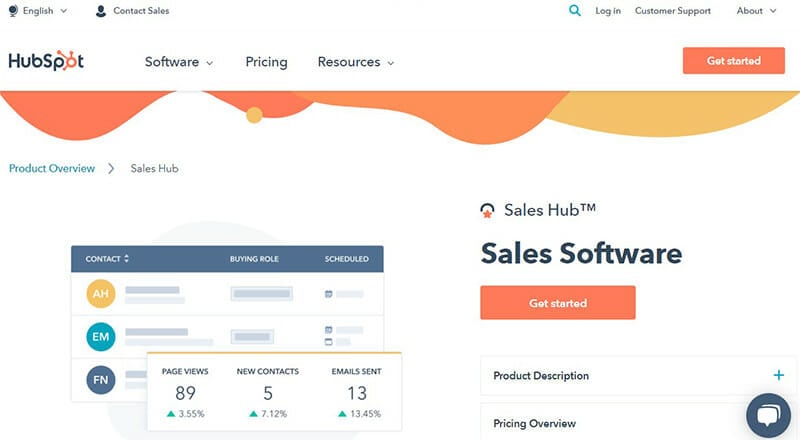Open the About dropdown menu
This screenshot has width=800, height=440.
(756, 11)
